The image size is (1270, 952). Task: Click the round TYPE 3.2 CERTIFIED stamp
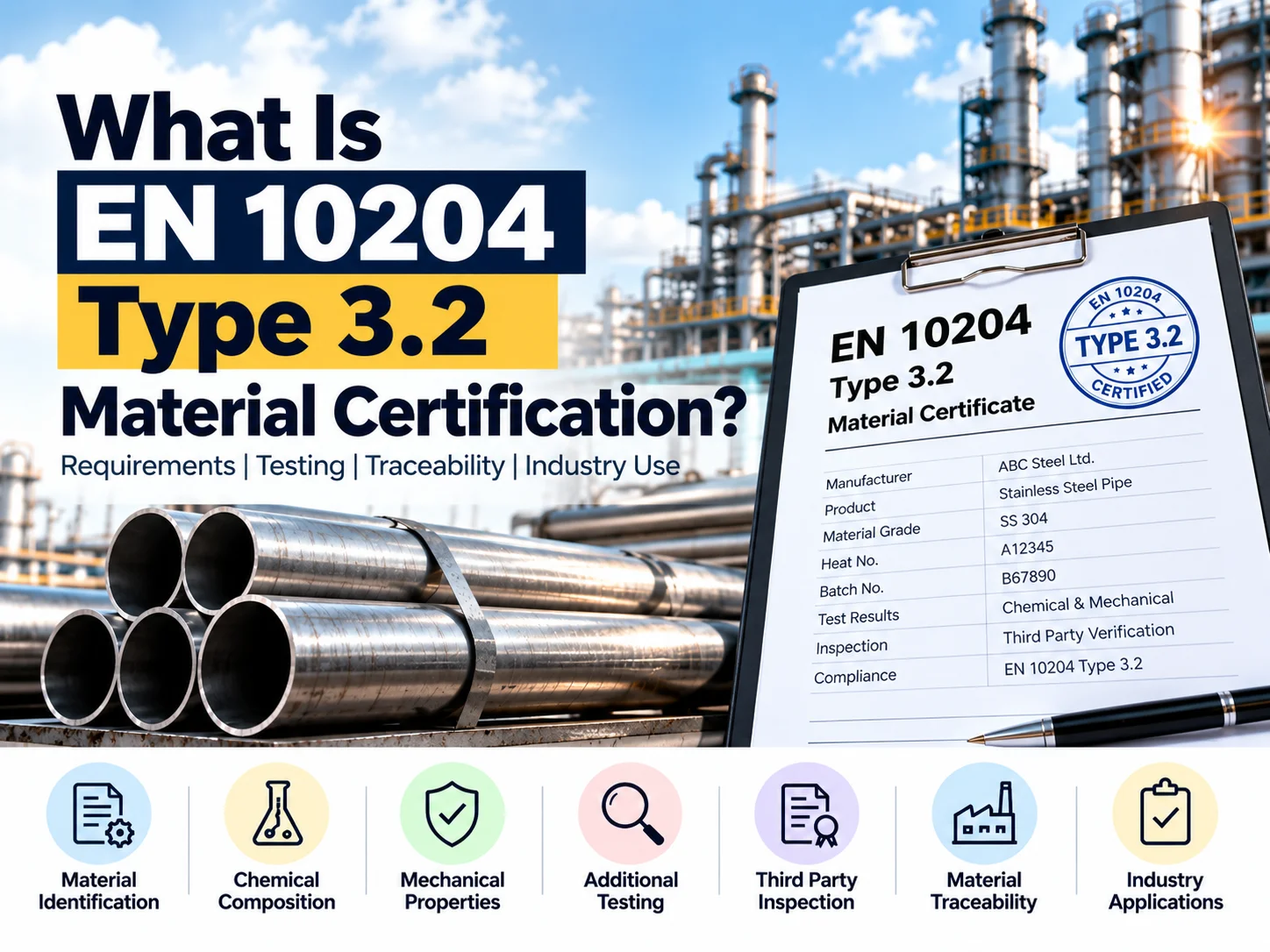1130,343
